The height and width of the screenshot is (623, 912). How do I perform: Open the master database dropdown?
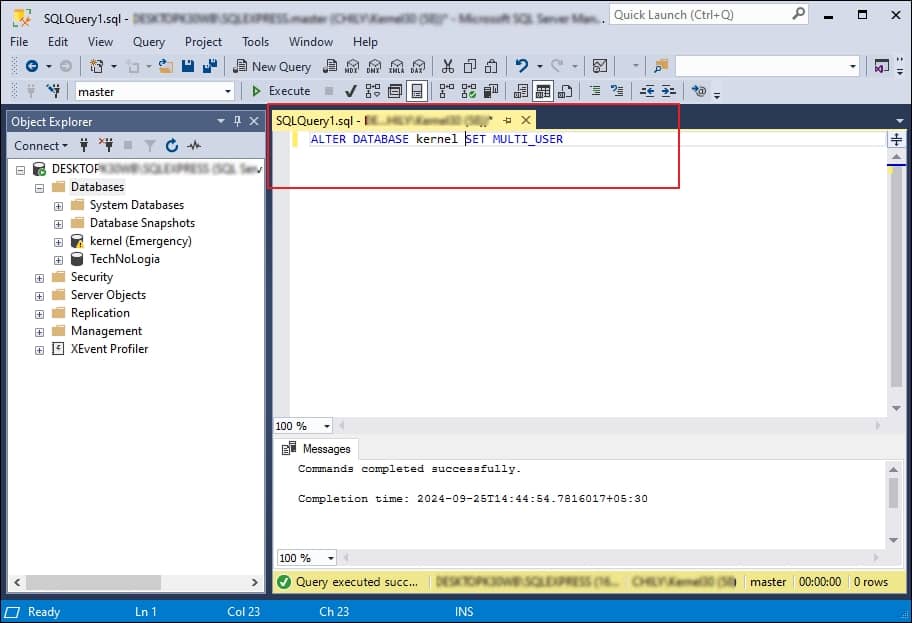click(227, 91)
